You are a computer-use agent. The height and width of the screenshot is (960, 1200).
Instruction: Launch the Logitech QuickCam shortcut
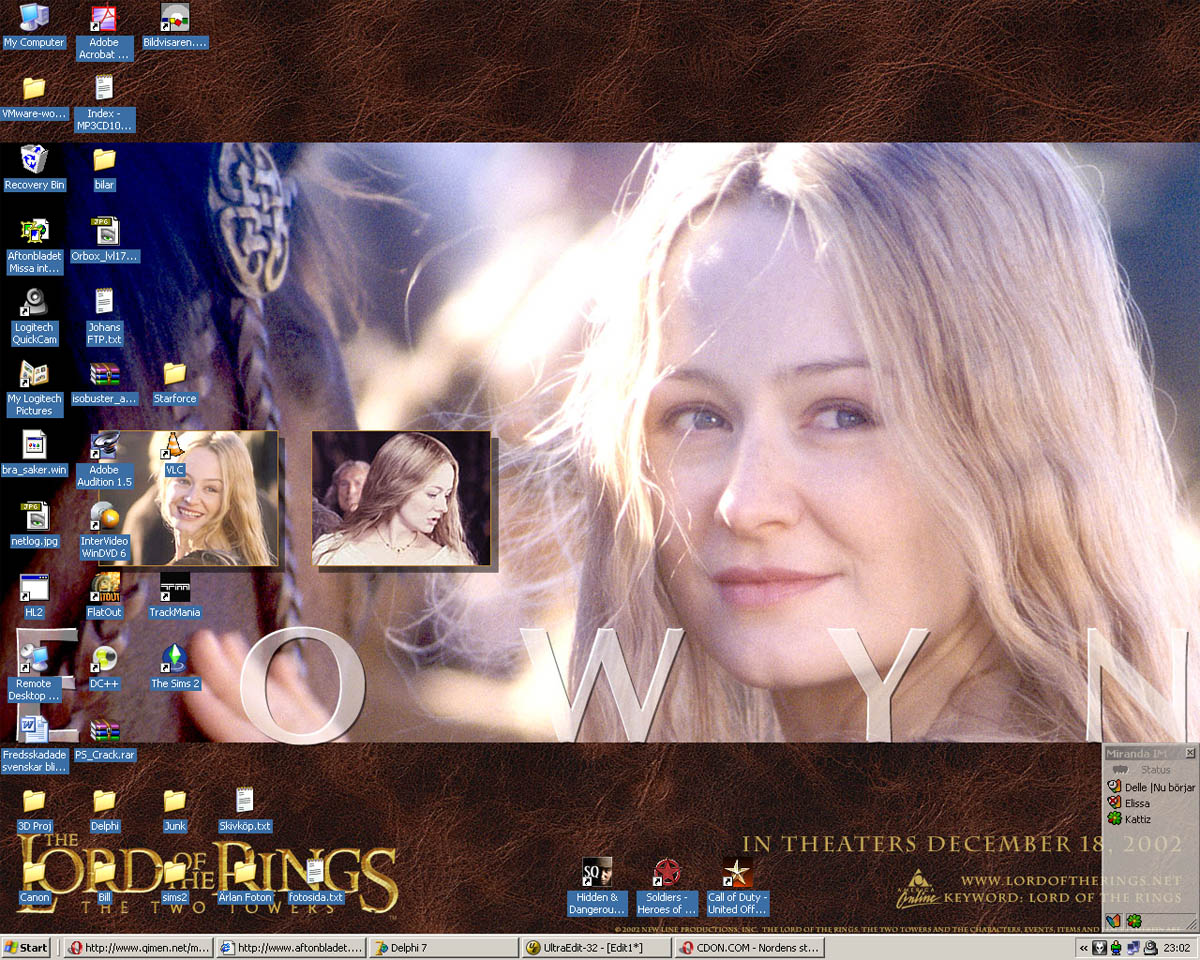[34, 317]
